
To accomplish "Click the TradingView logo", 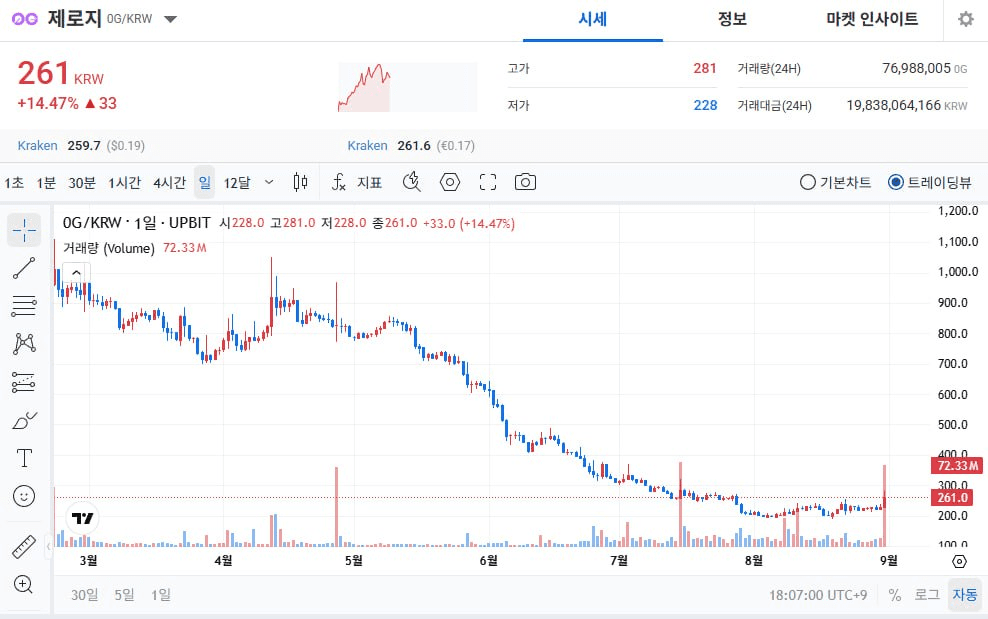I will coord(82,518).
